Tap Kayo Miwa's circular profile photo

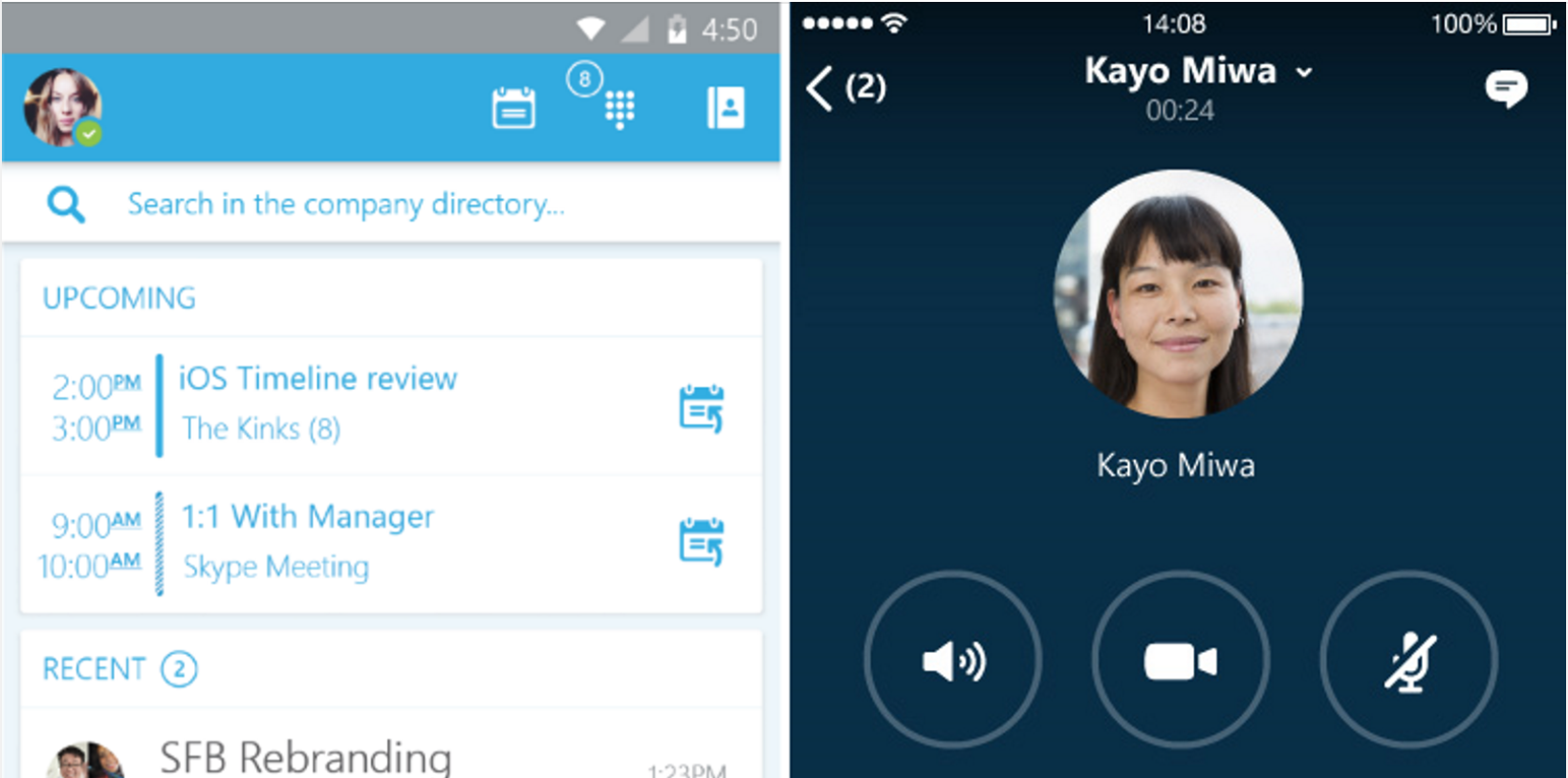point(1178,294)
